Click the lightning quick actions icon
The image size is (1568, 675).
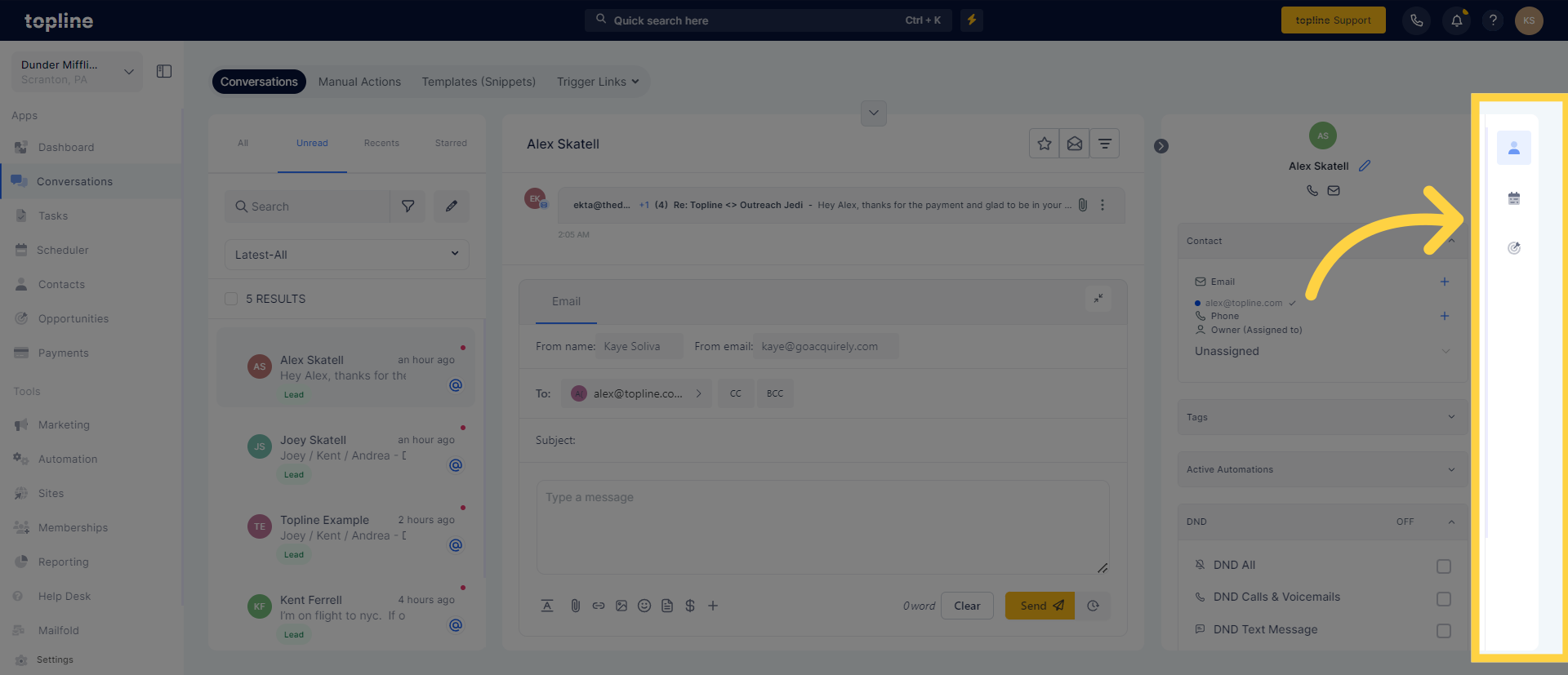pyautogui.click(x=972, y=20)
